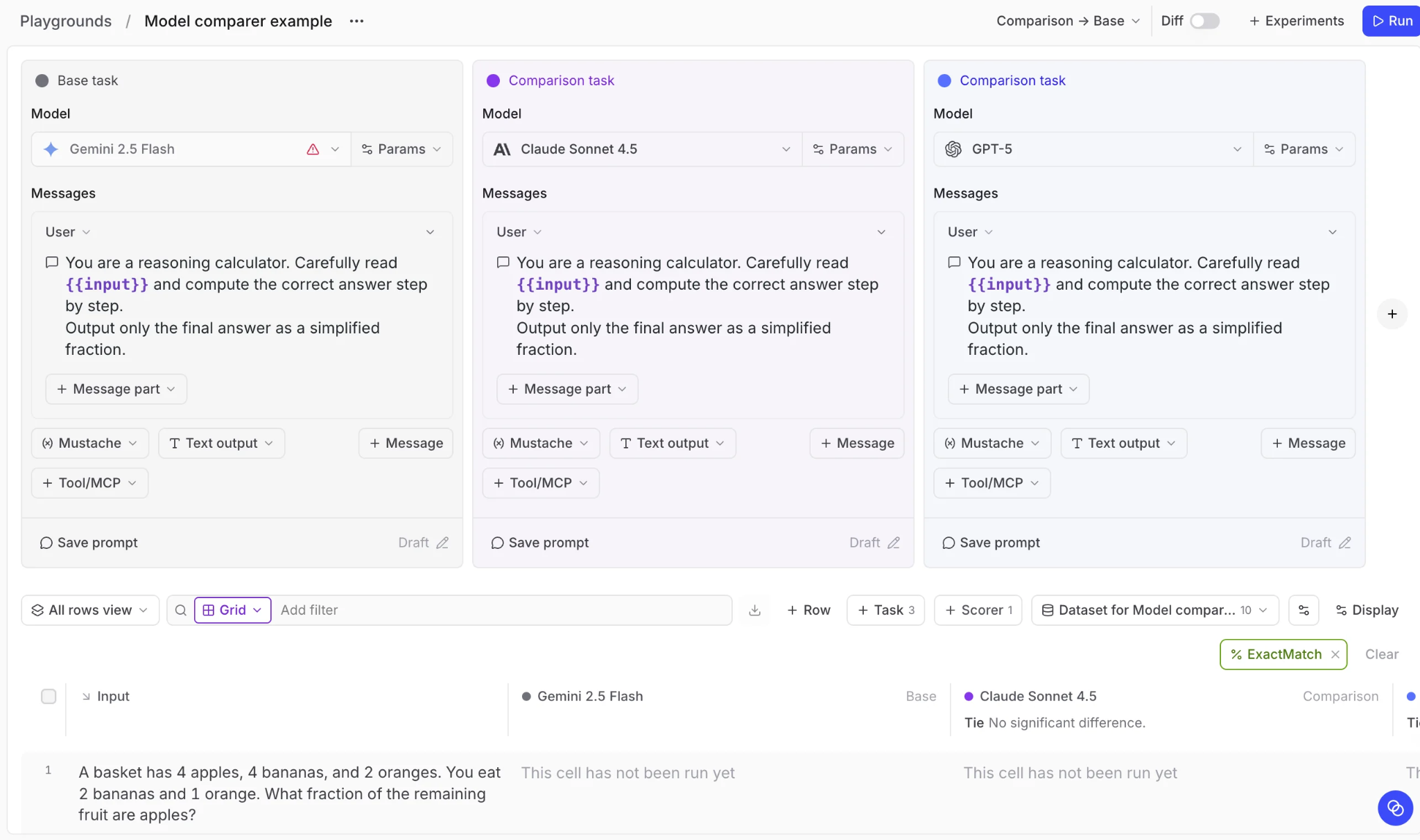Click the download icon next to Add filter
This screenshot has height=840, width=1420.
pyautogui.click(x=754, y=610)
